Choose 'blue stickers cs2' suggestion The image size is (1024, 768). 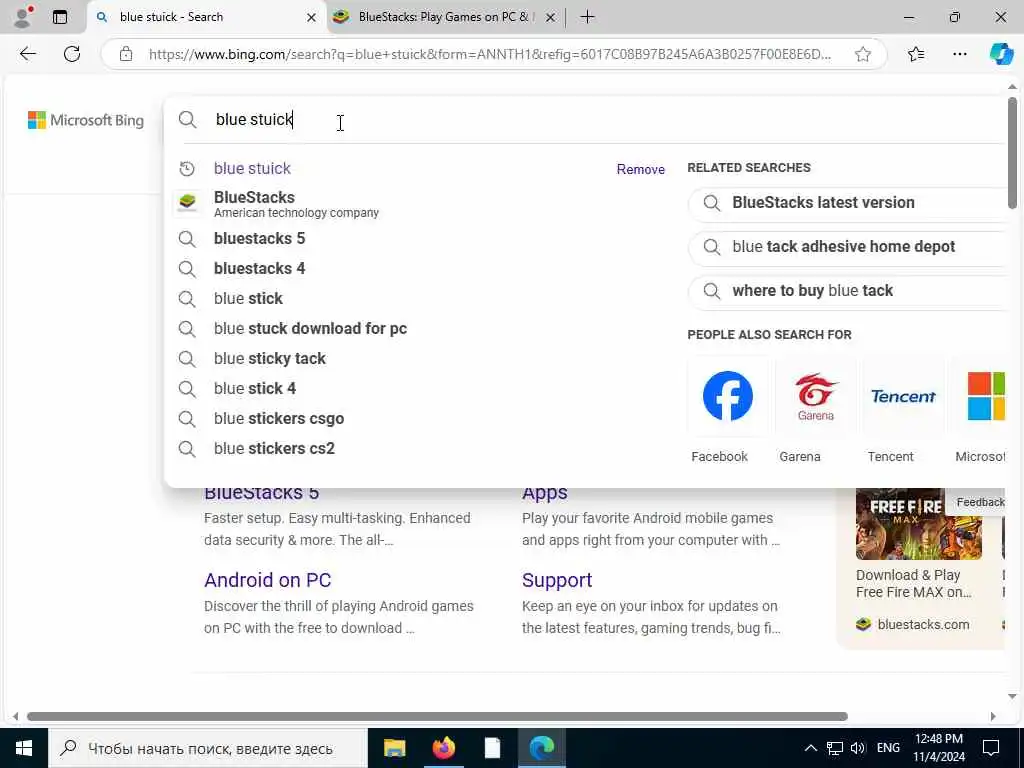pyautogui.click(x=274, y=449)
